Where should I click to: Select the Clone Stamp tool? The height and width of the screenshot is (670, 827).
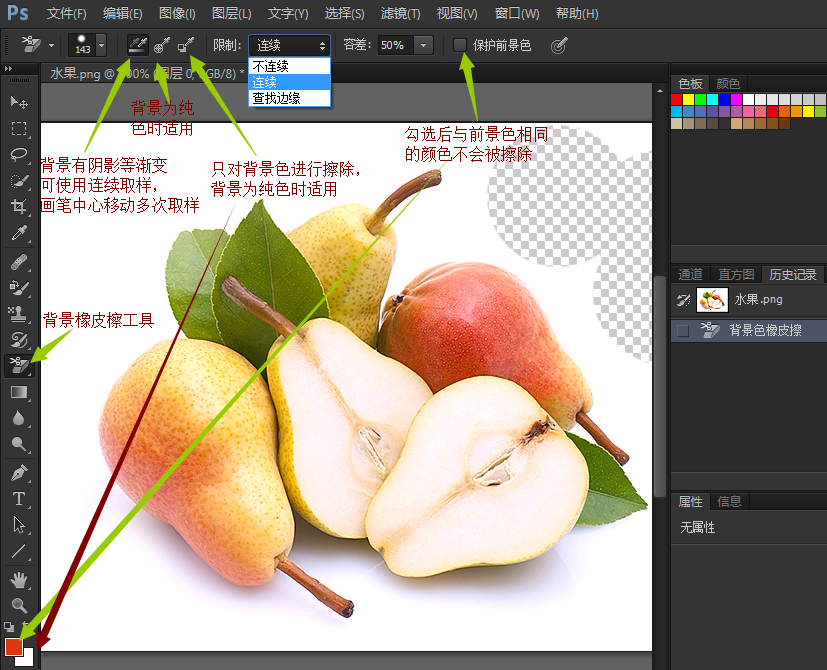point(19,314)
